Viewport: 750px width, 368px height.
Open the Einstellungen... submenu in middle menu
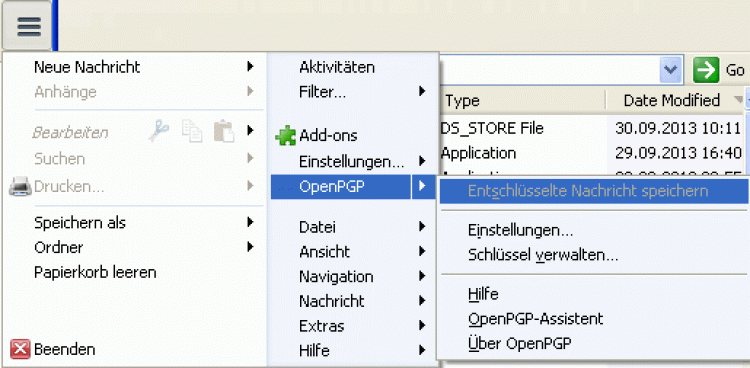[x=353, y=161]
